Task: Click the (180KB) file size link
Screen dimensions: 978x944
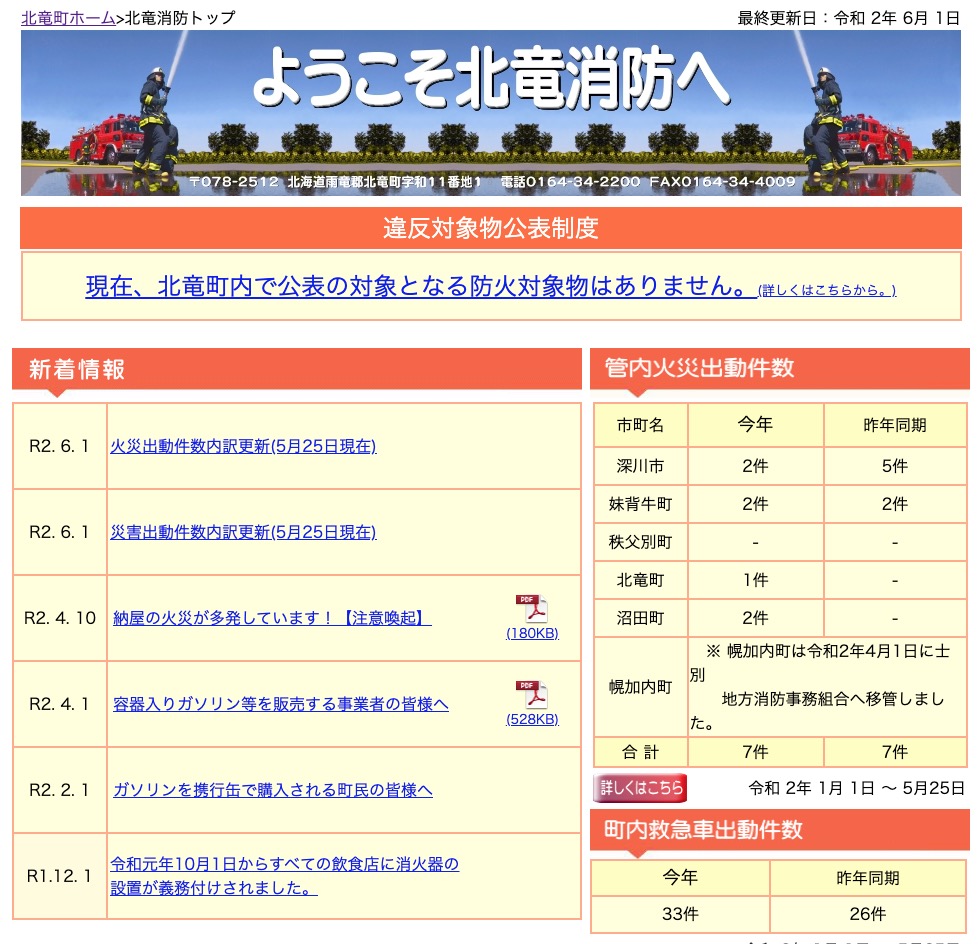Action: point(532,633)
